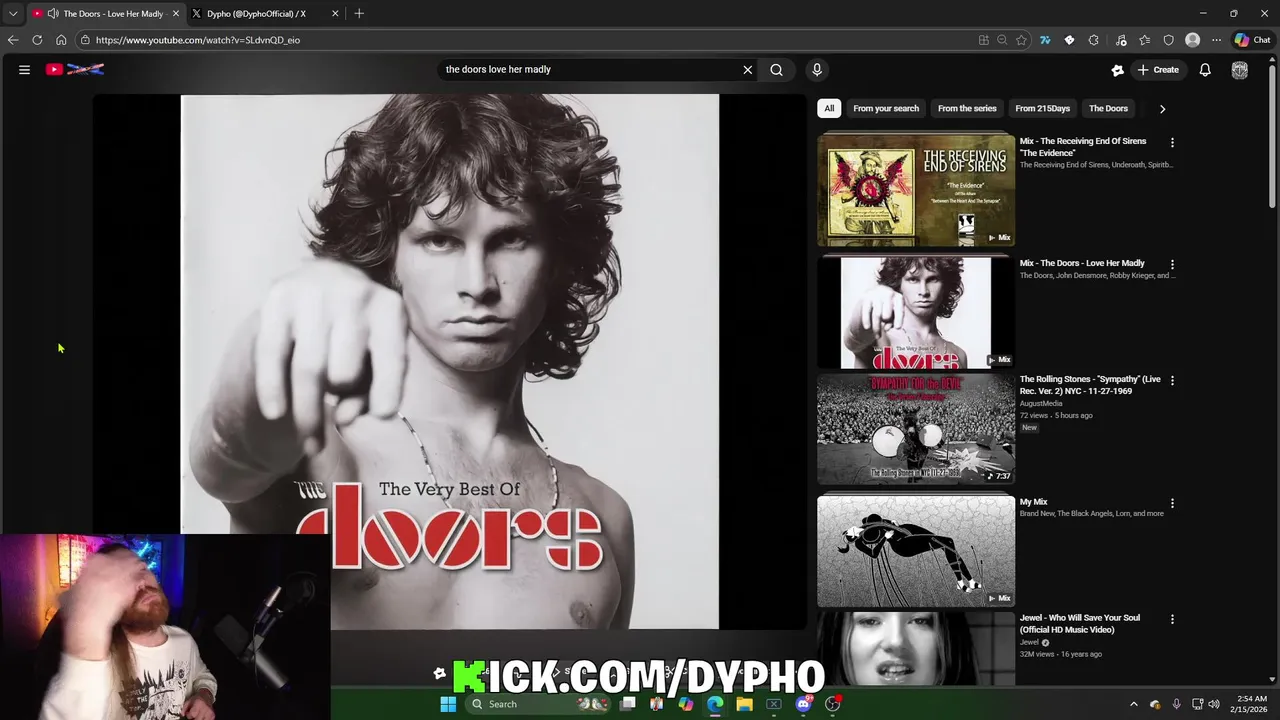Open the tab search dropdown arrow

pos(13,14)
